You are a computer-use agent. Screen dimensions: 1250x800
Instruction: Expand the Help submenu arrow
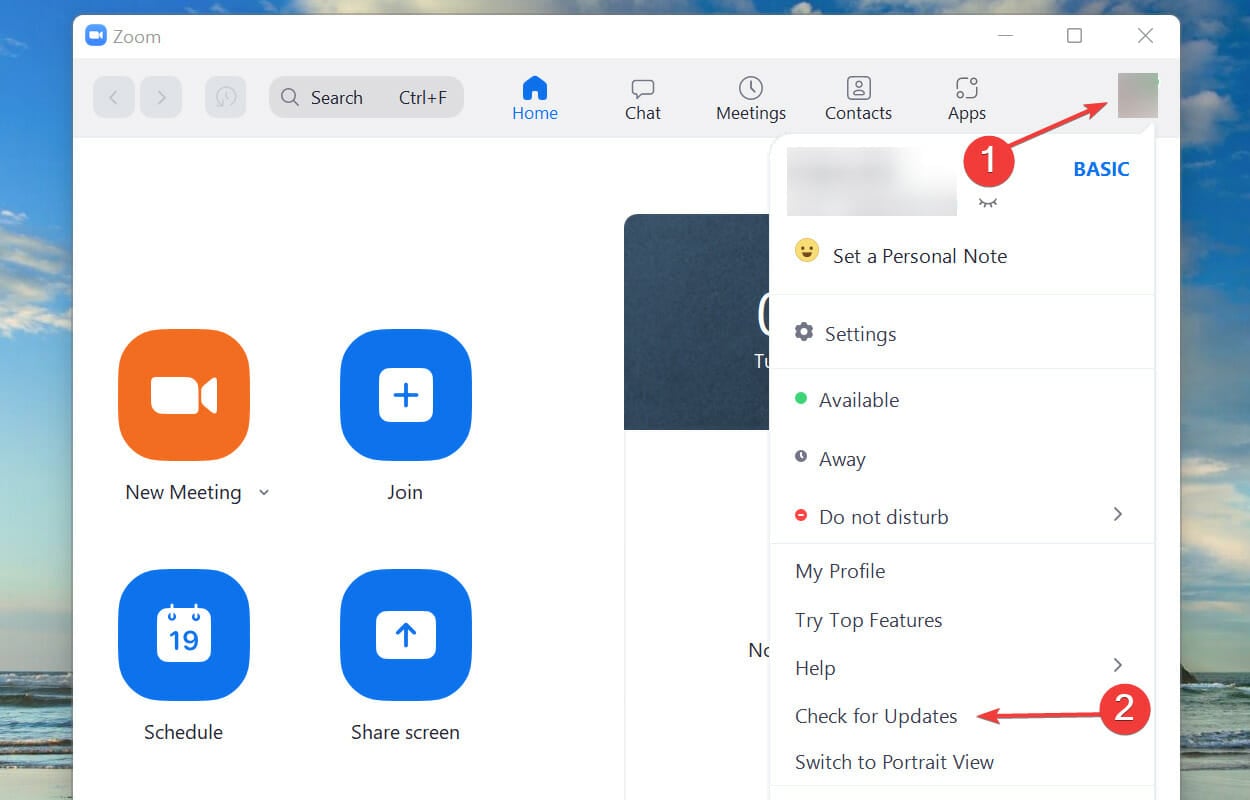[1118, 665]
